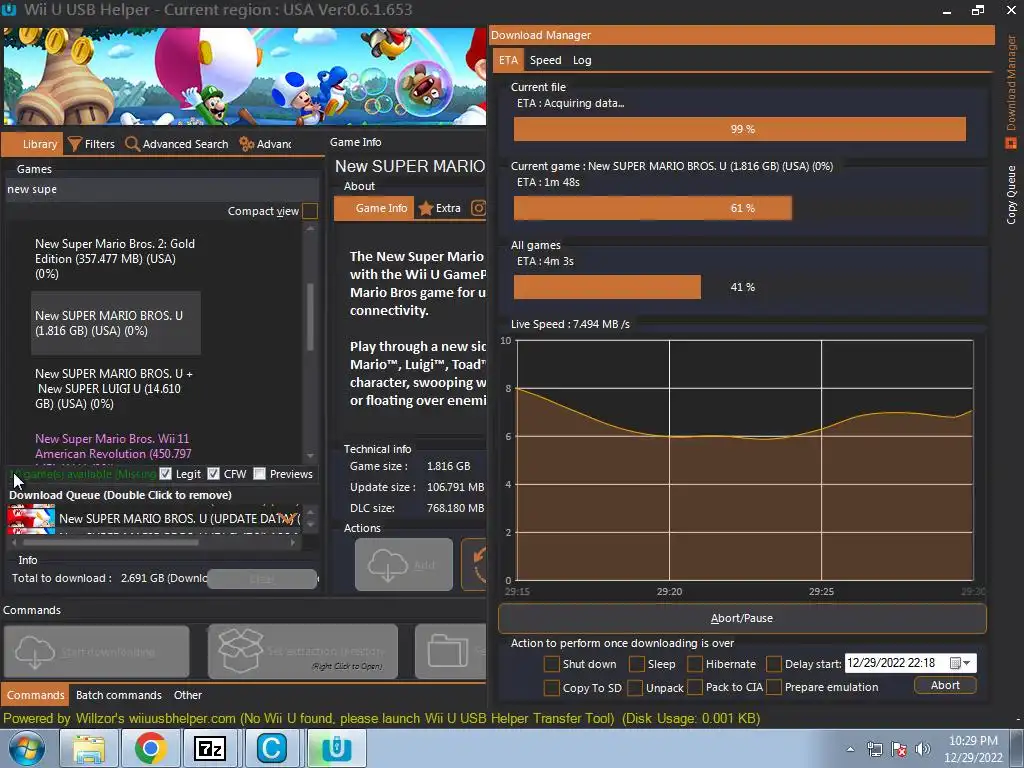Open File Explorer from taskbar
This screenshot has height=768, width=1024.
[x=88, y=748]
